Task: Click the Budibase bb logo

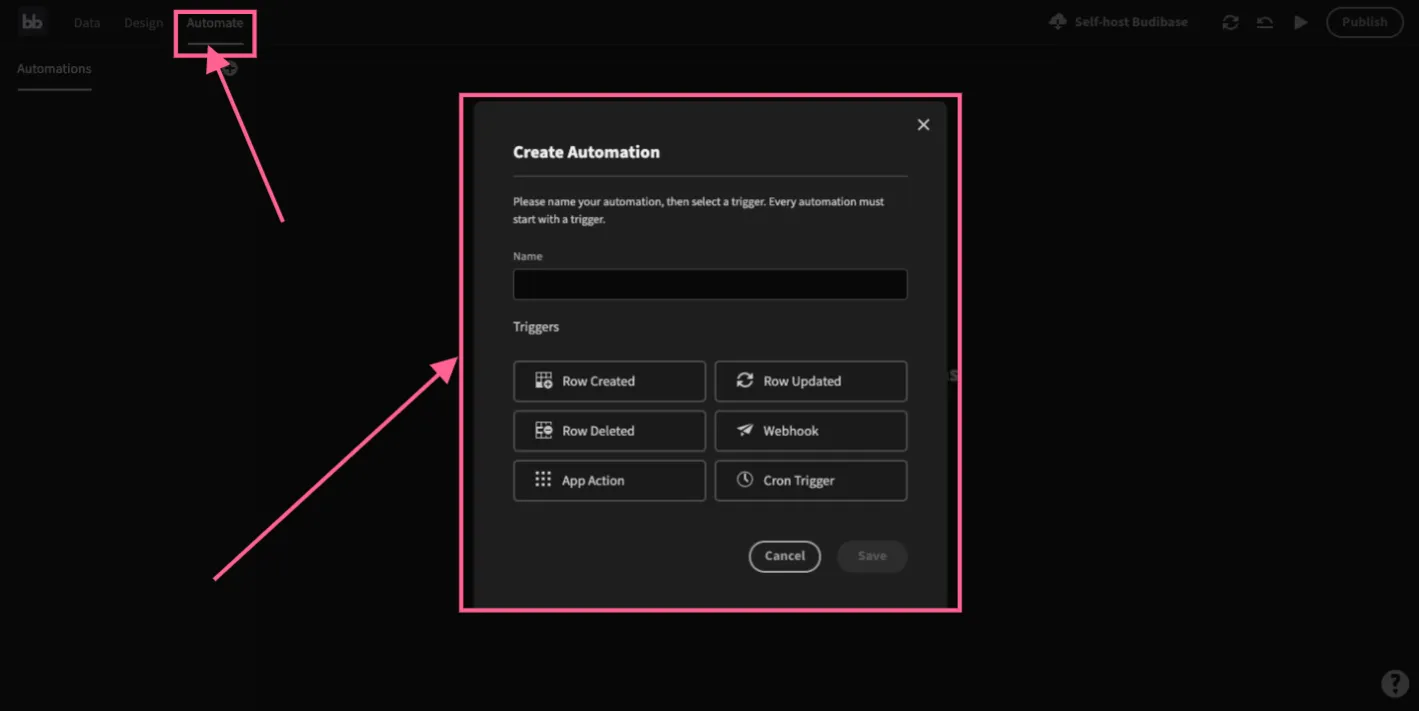Action: [33, 22]
